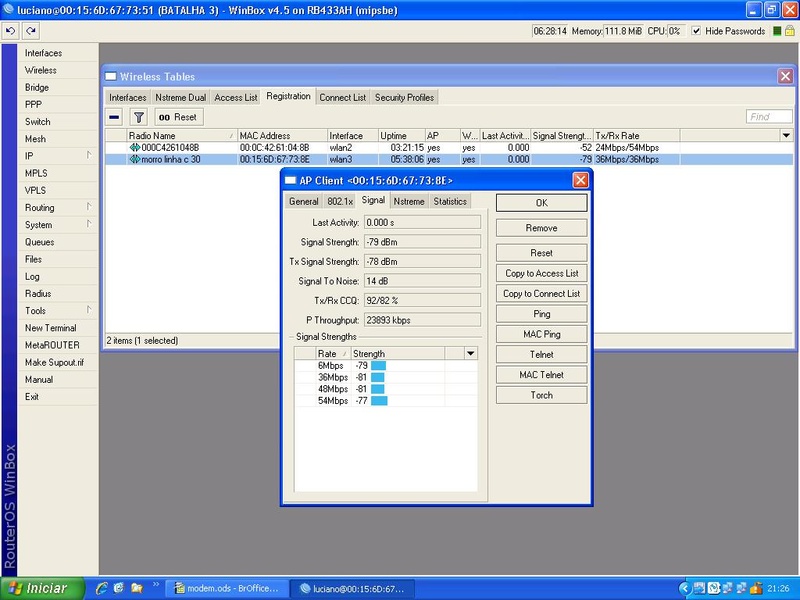Open the folder icon in quick launch
This screenshot has height=600, width=800.
click(x=137, y=588)
